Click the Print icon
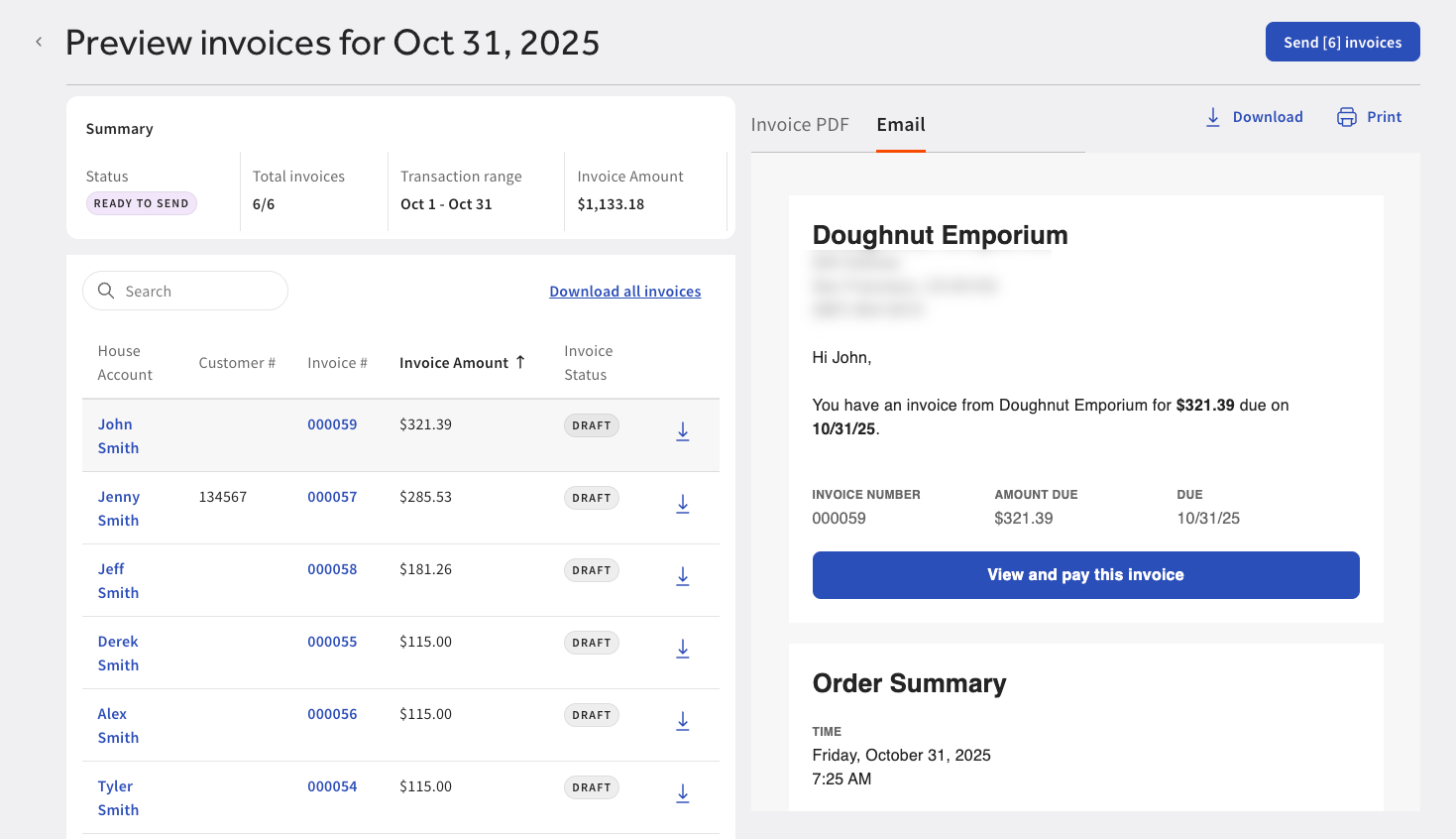 tap(1347, 117)
